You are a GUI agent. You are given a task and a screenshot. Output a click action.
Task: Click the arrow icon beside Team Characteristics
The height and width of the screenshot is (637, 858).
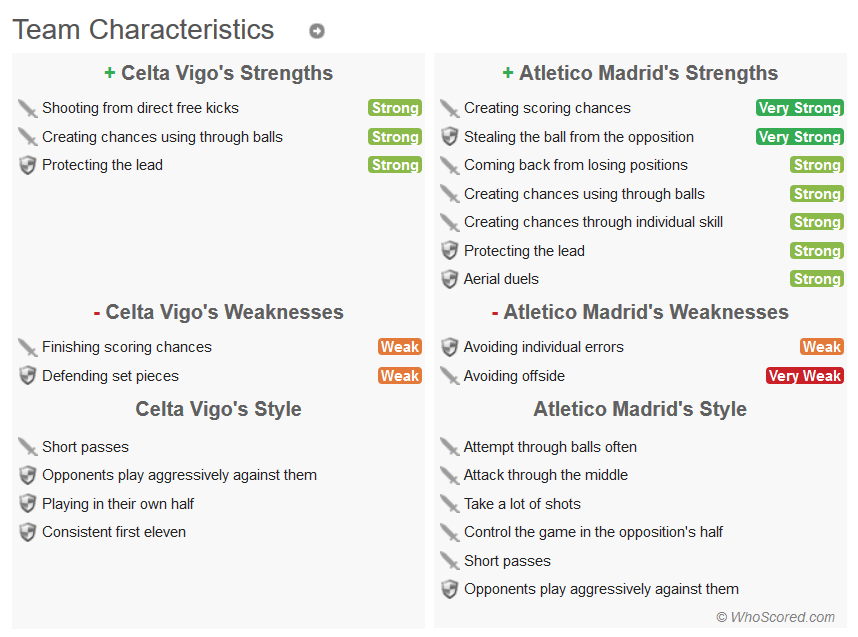[317, 31]
